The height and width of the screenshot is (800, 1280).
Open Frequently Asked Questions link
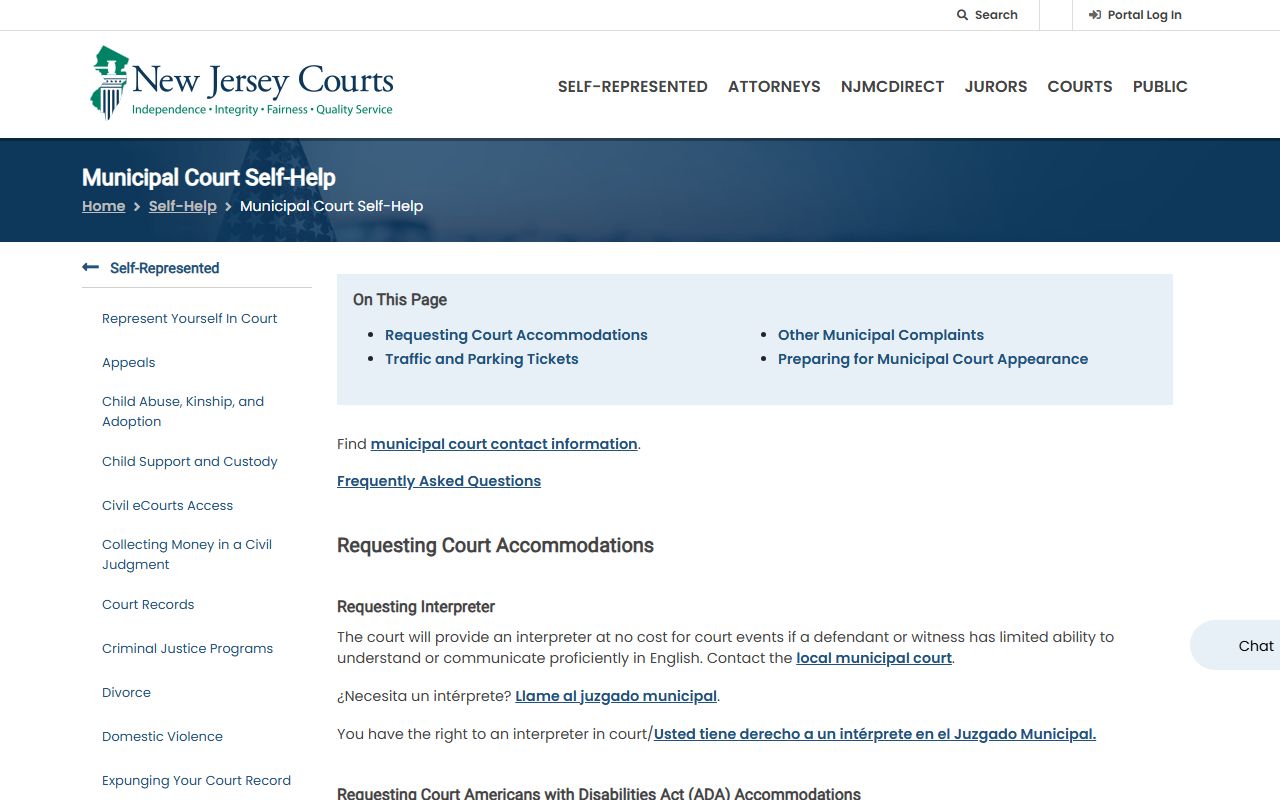click(x=439, y=481)
